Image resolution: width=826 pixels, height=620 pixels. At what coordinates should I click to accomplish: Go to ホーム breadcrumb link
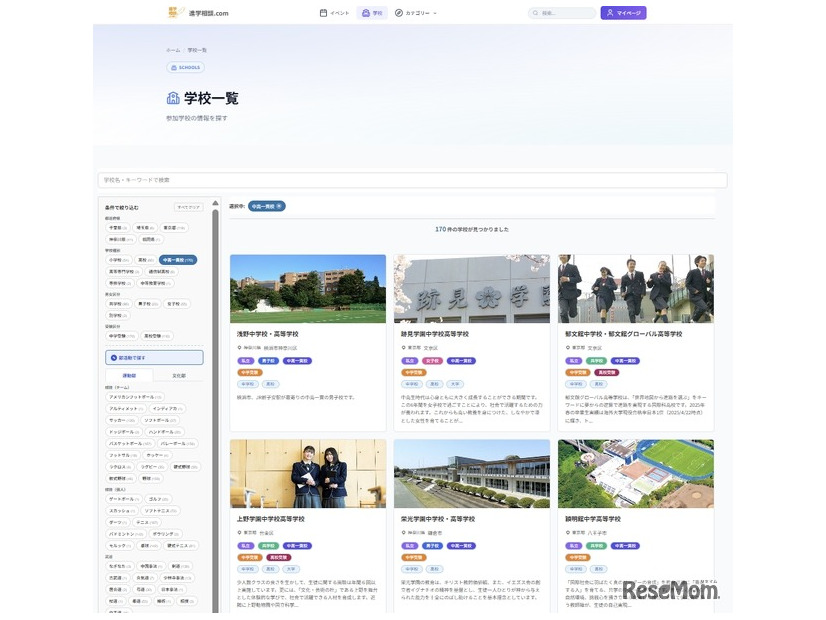pos(173,50)
